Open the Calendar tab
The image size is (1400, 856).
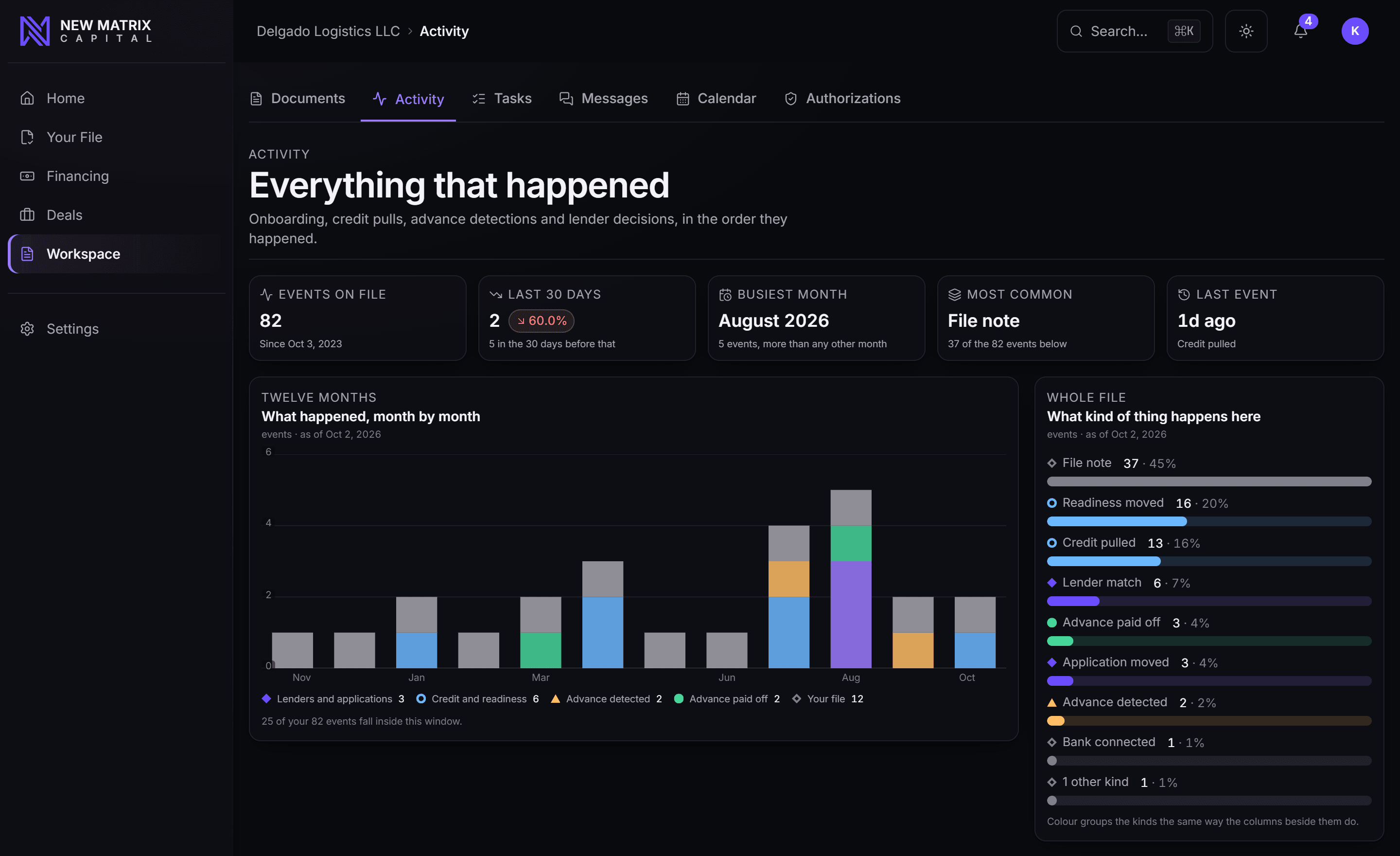716,98
